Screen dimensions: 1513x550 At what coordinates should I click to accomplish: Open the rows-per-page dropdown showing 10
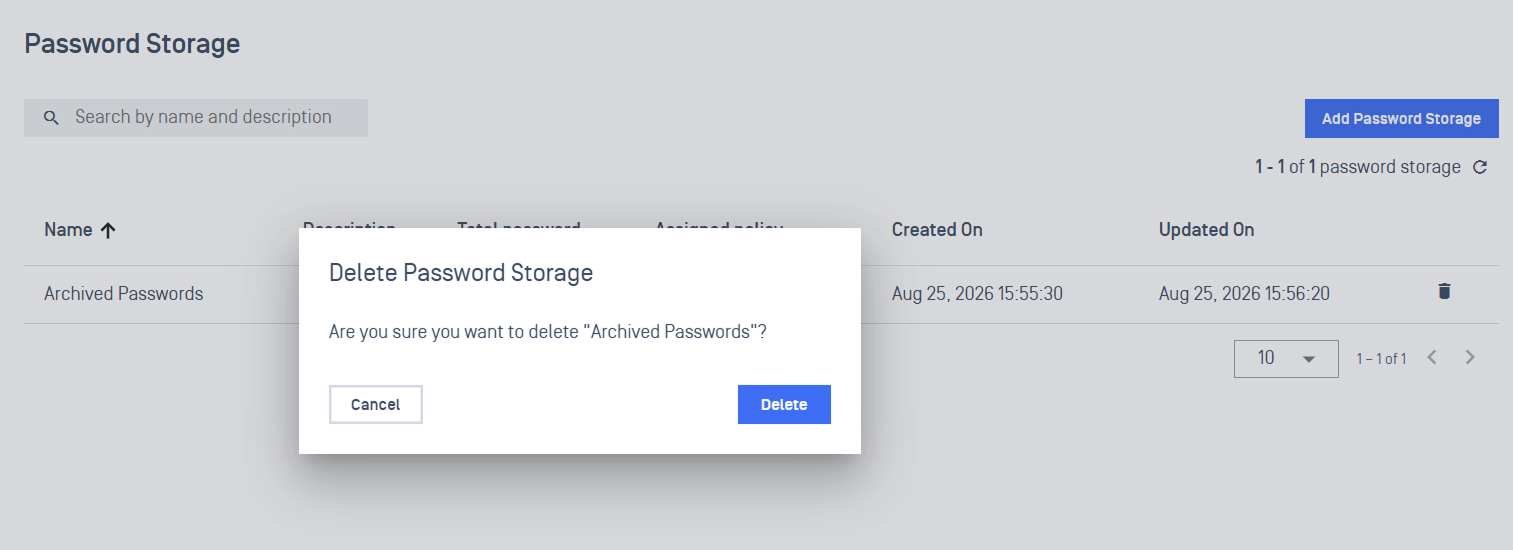[1286, 358]
